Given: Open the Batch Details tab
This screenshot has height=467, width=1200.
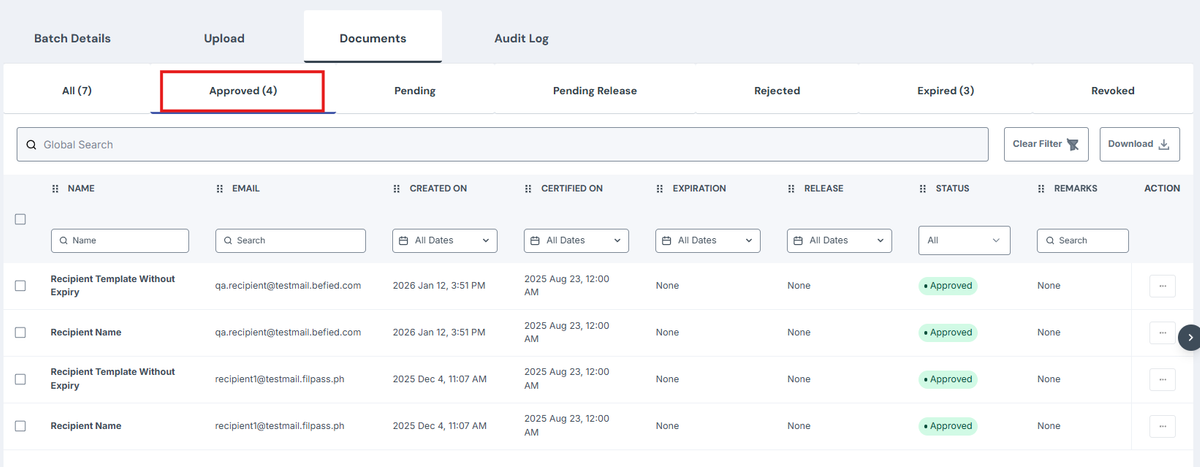Looking at the screenshot, I should click(x=72, y=38).
